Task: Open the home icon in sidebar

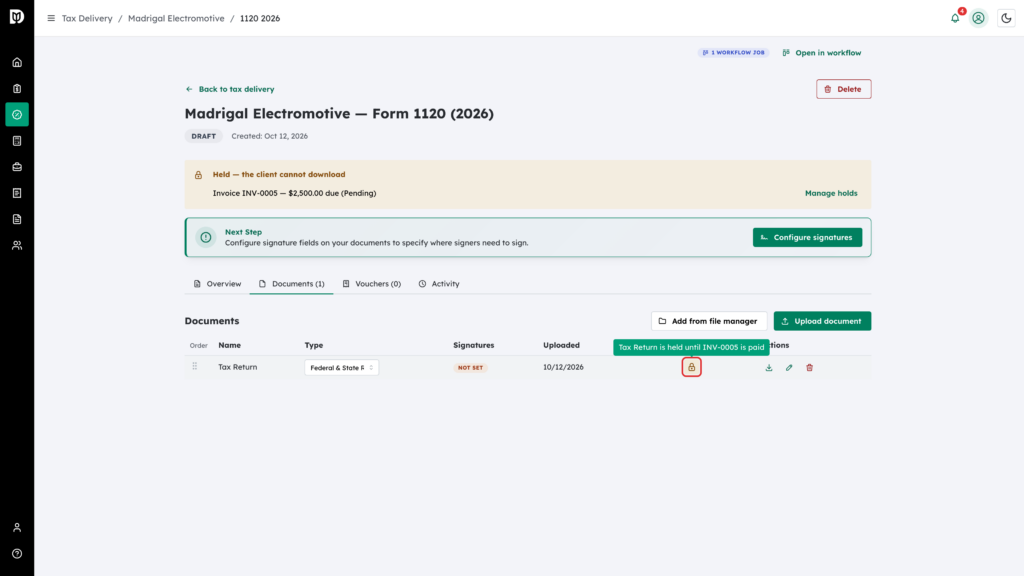Action: (x=17, y=63)
